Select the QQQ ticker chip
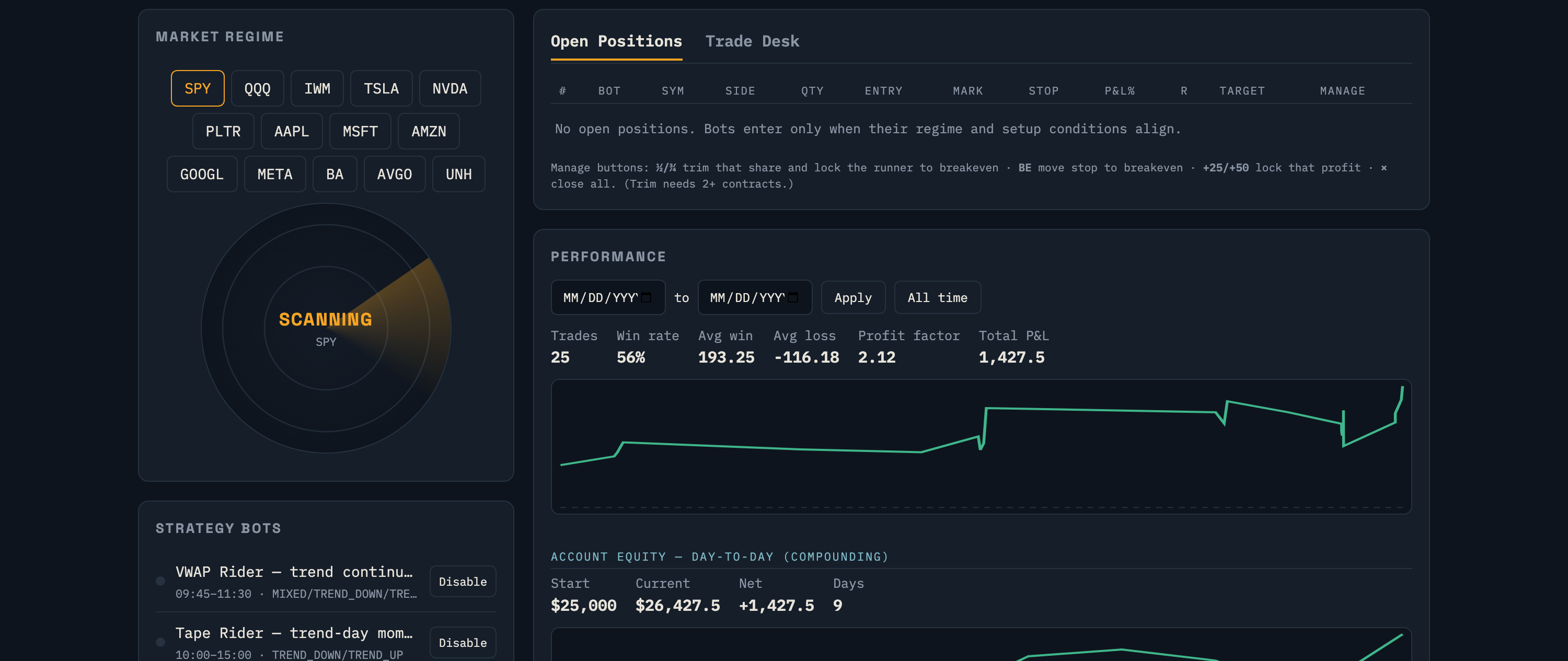This screenshot has height=661, width=1568. point(257,89)
